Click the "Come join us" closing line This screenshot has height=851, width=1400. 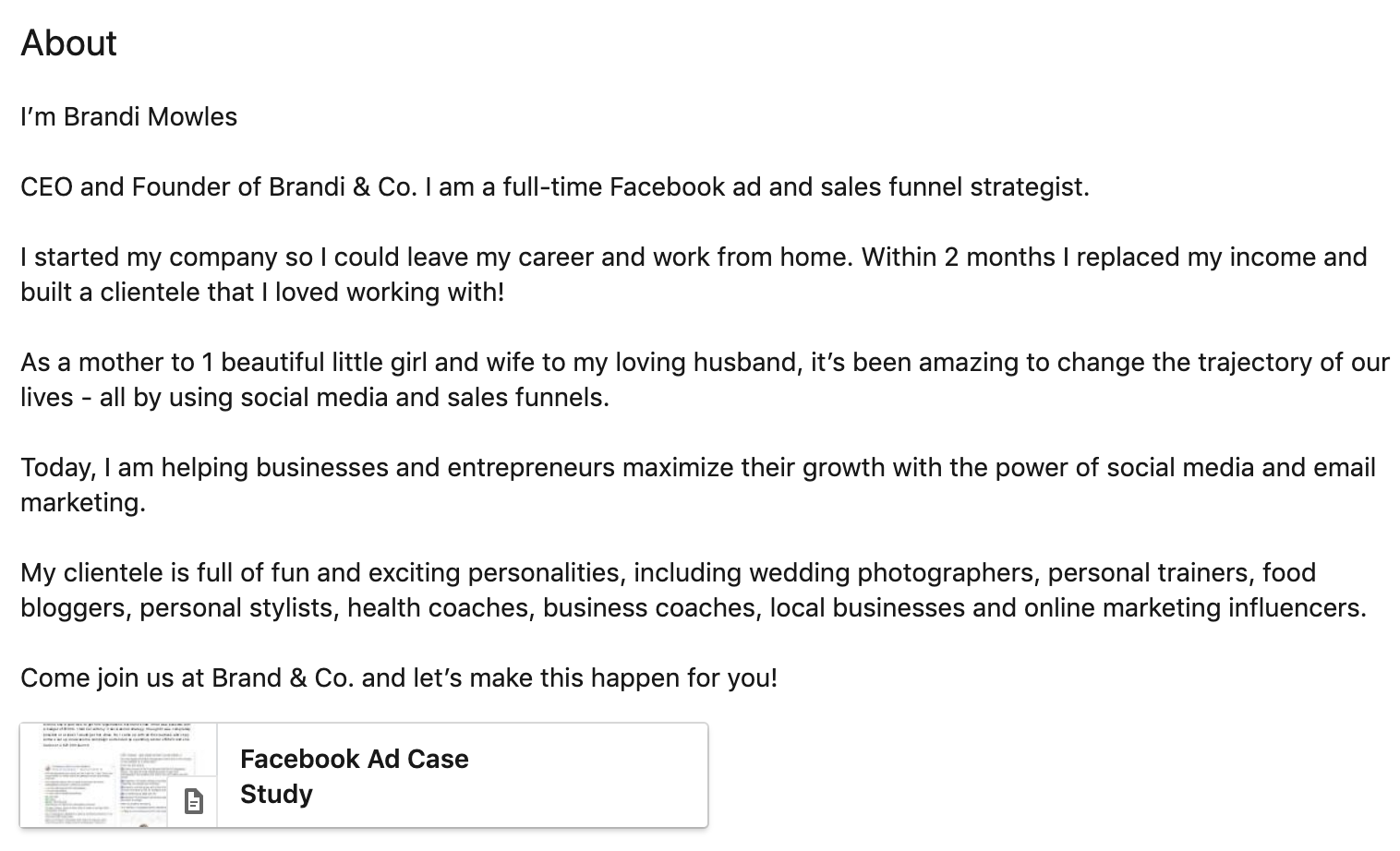coord(399,677)
